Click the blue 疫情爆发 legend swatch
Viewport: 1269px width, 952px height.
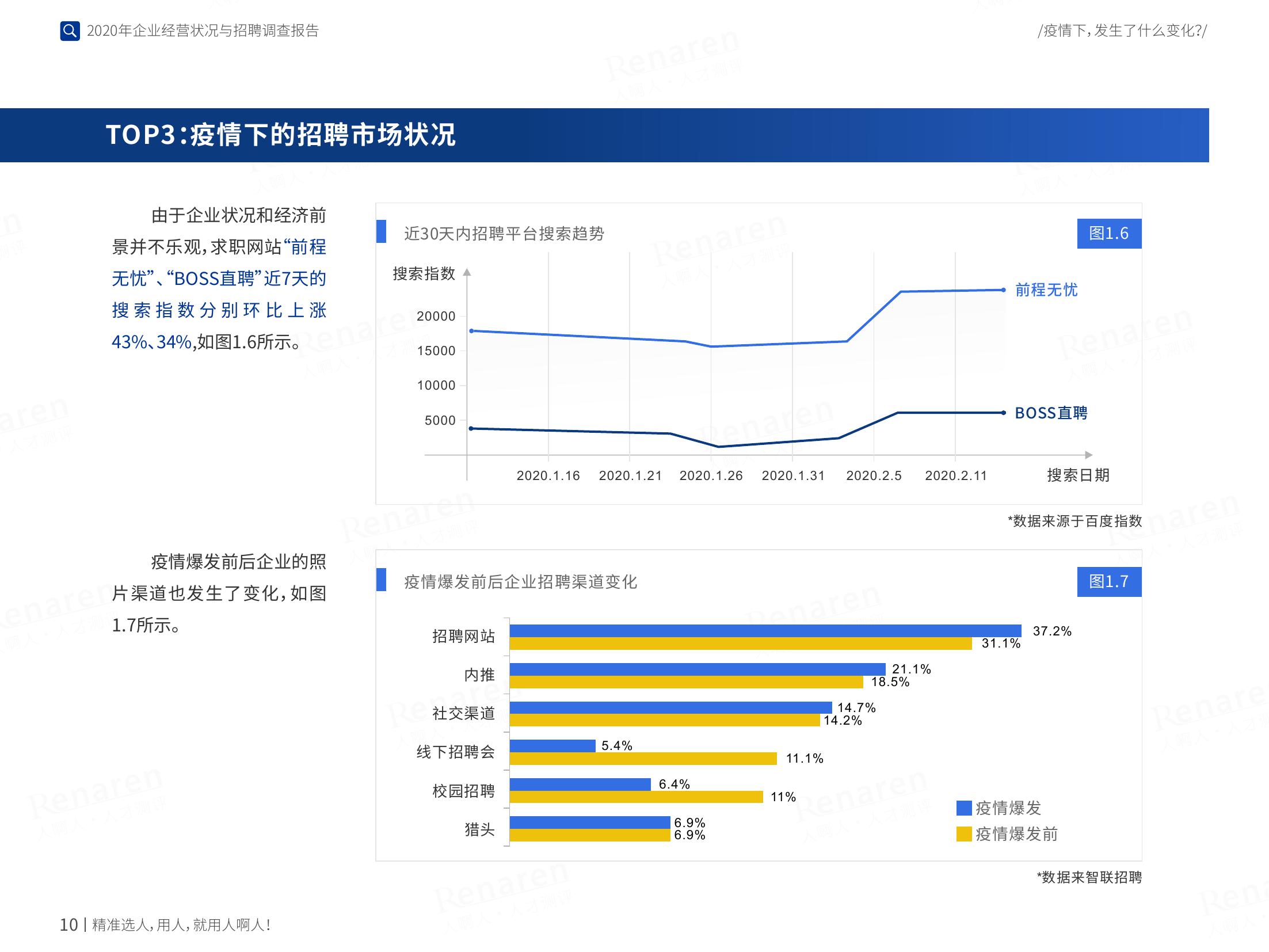point(963,808)
